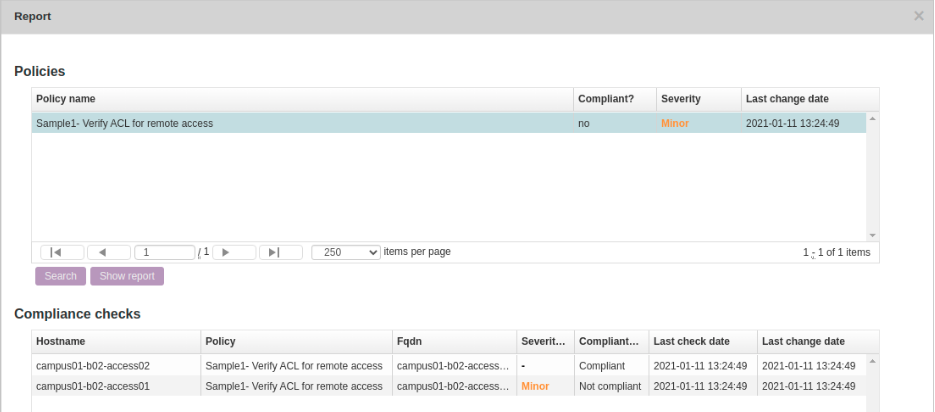Open items per page dropdown
Screen dimensions: 935x412
[345, 253]
